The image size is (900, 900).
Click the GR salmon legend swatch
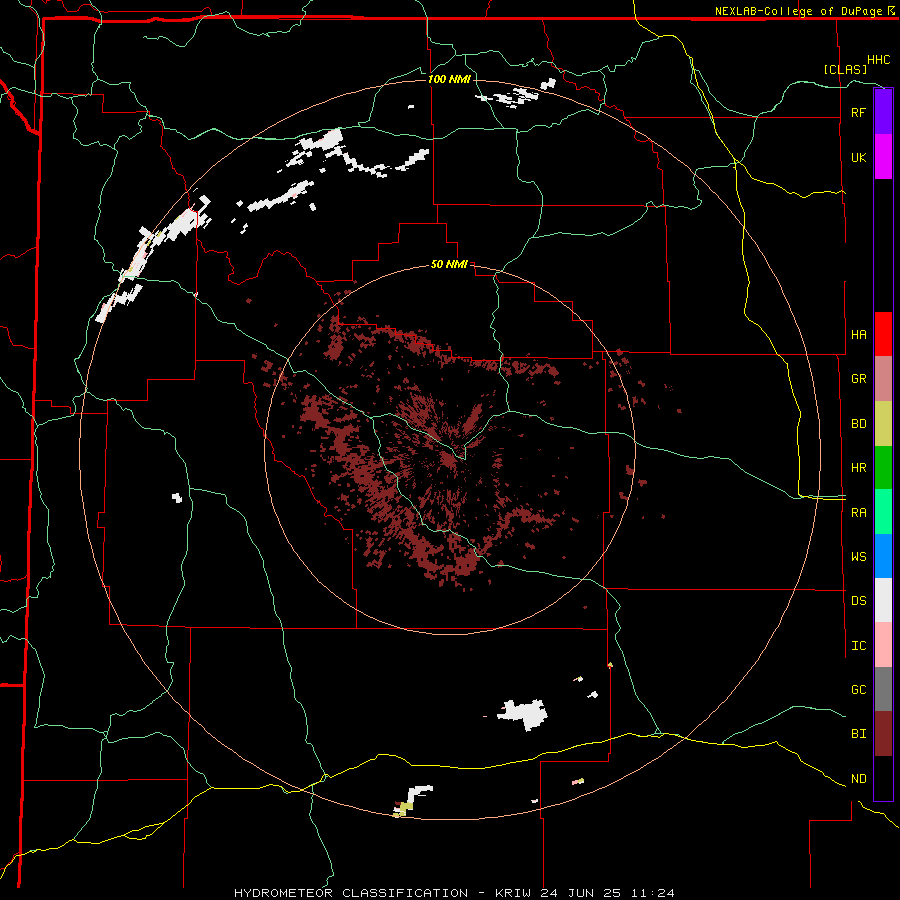(883, 379)
